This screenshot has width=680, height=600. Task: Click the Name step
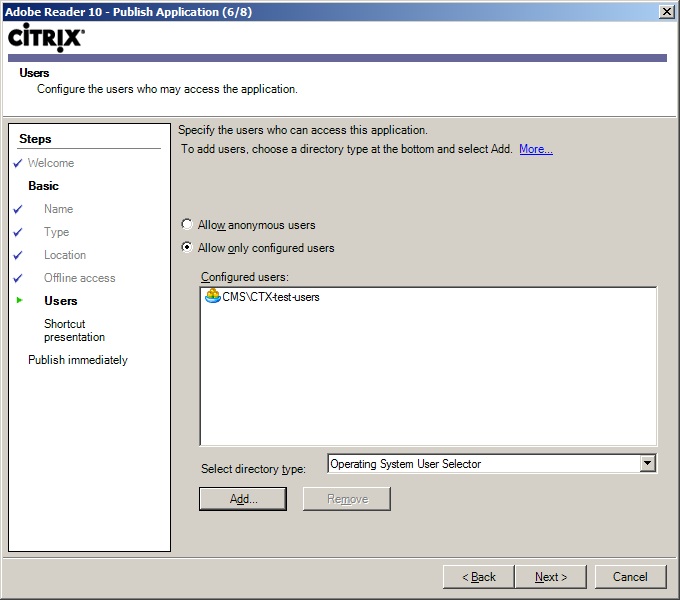coord(59,209)
